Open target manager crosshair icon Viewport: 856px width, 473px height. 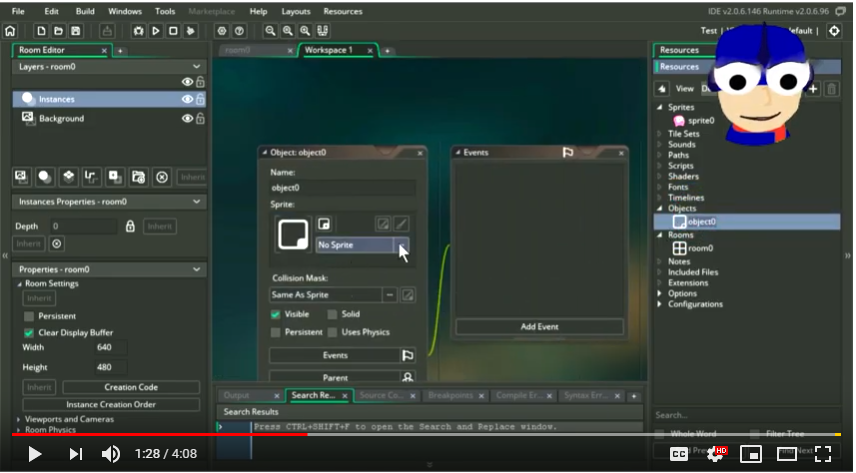click(x=834, y=31)
